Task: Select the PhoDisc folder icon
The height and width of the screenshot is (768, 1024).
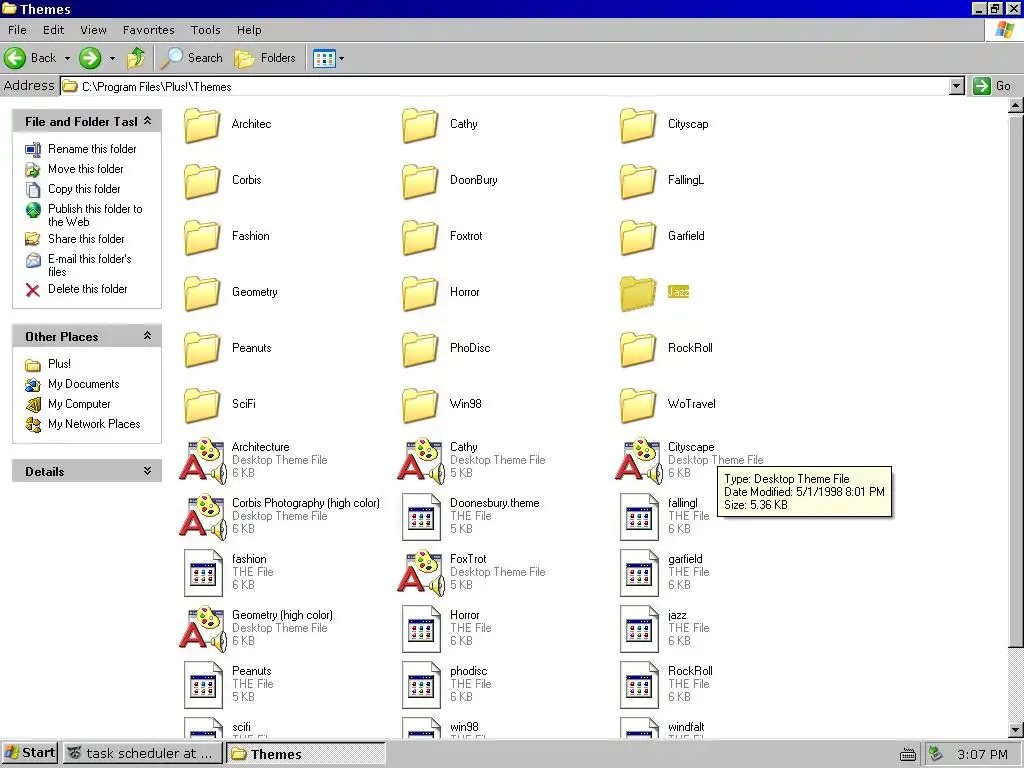Action: tap(420, 349)
